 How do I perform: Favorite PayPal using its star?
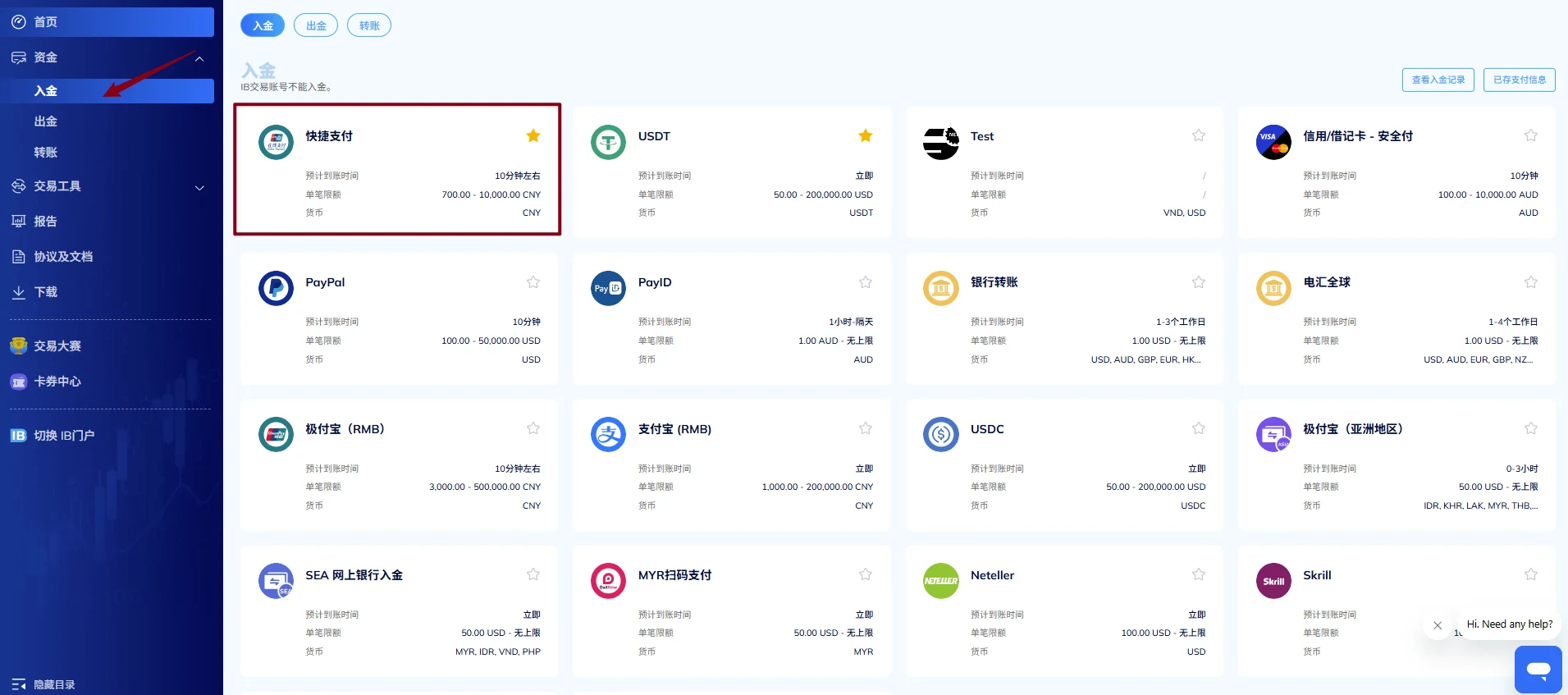(533, 282)
